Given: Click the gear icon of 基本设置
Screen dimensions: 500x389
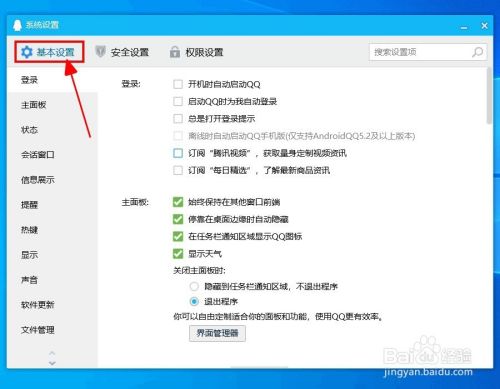Looking at the screenshot, I should 27,52.
